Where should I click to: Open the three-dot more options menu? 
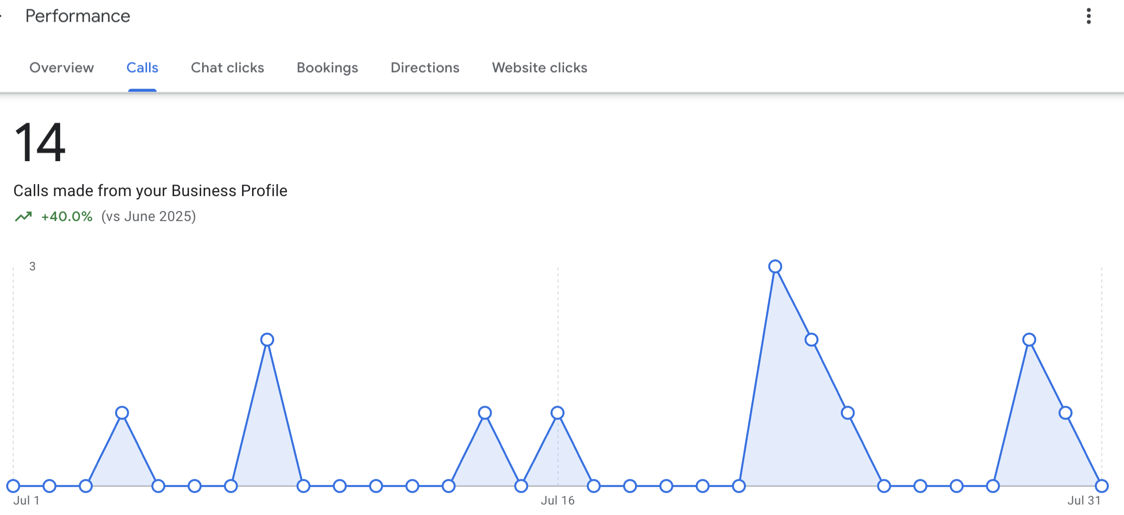tap(1088, 16)
